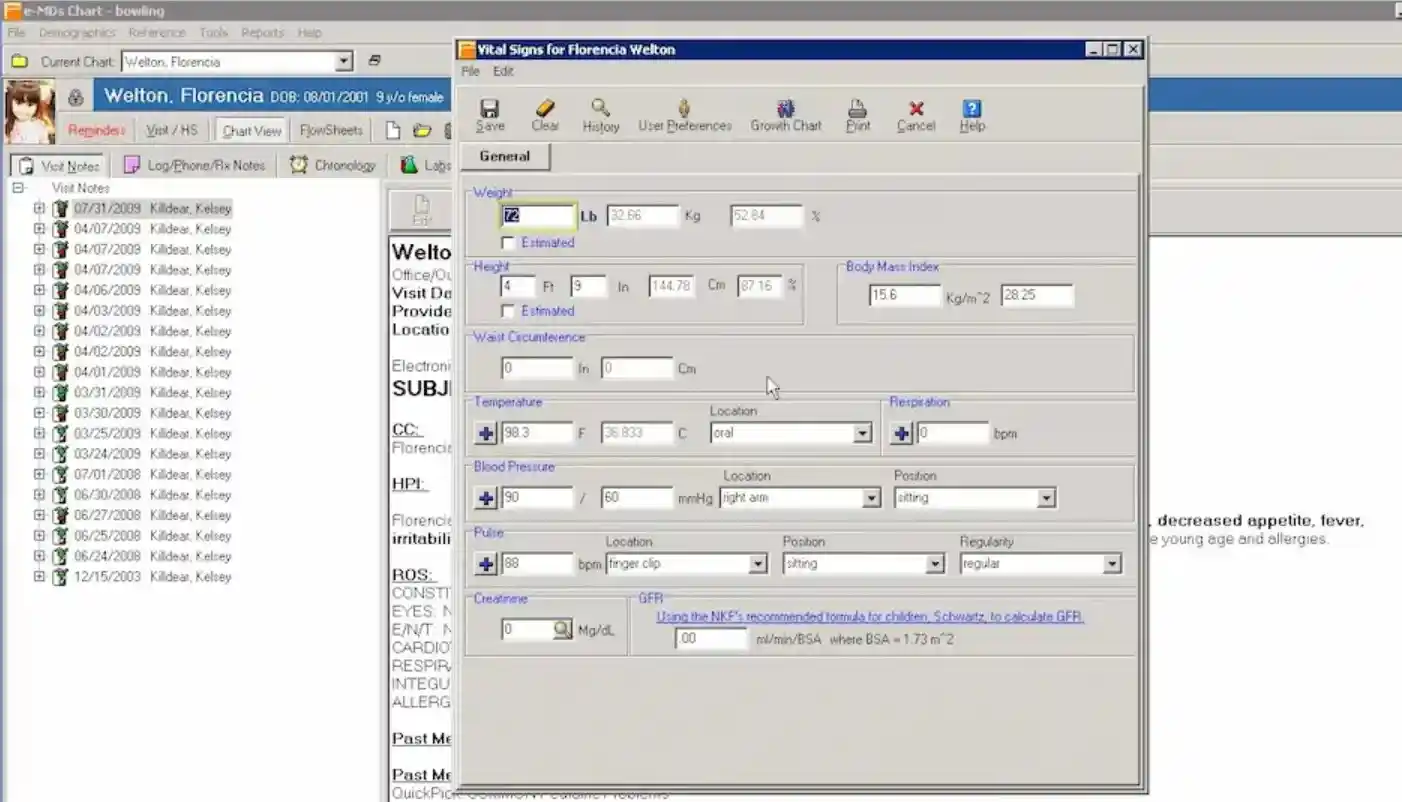This screenshot has height=802, width=1402.
Task: Add another blood pressure reading with the plus icon
Action: point(485,497)
